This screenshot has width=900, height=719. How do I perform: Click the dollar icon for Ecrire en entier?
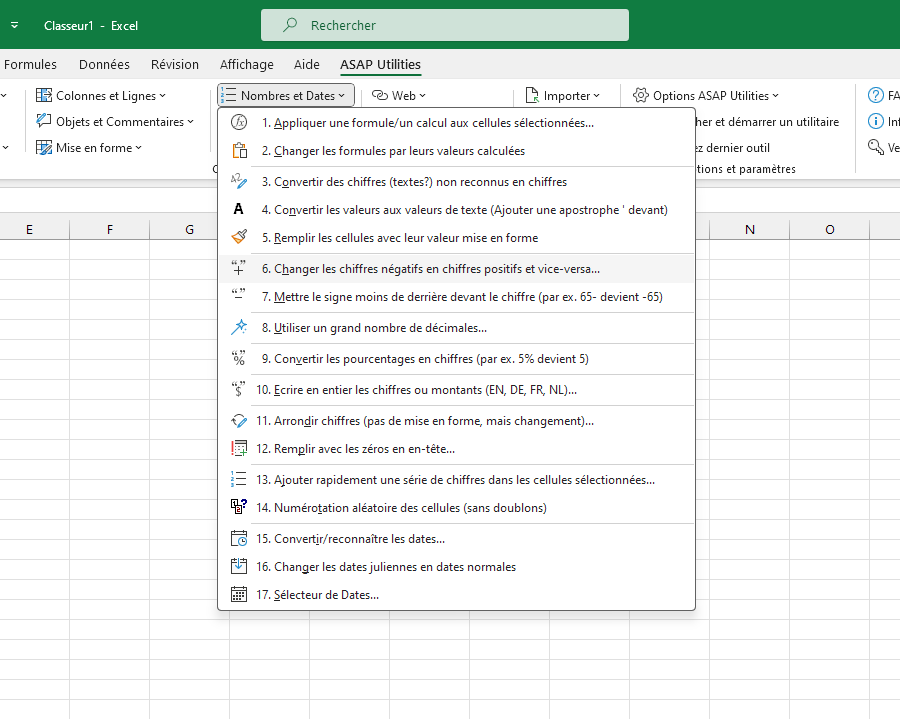pyautogui.click(x=239, y=389)
